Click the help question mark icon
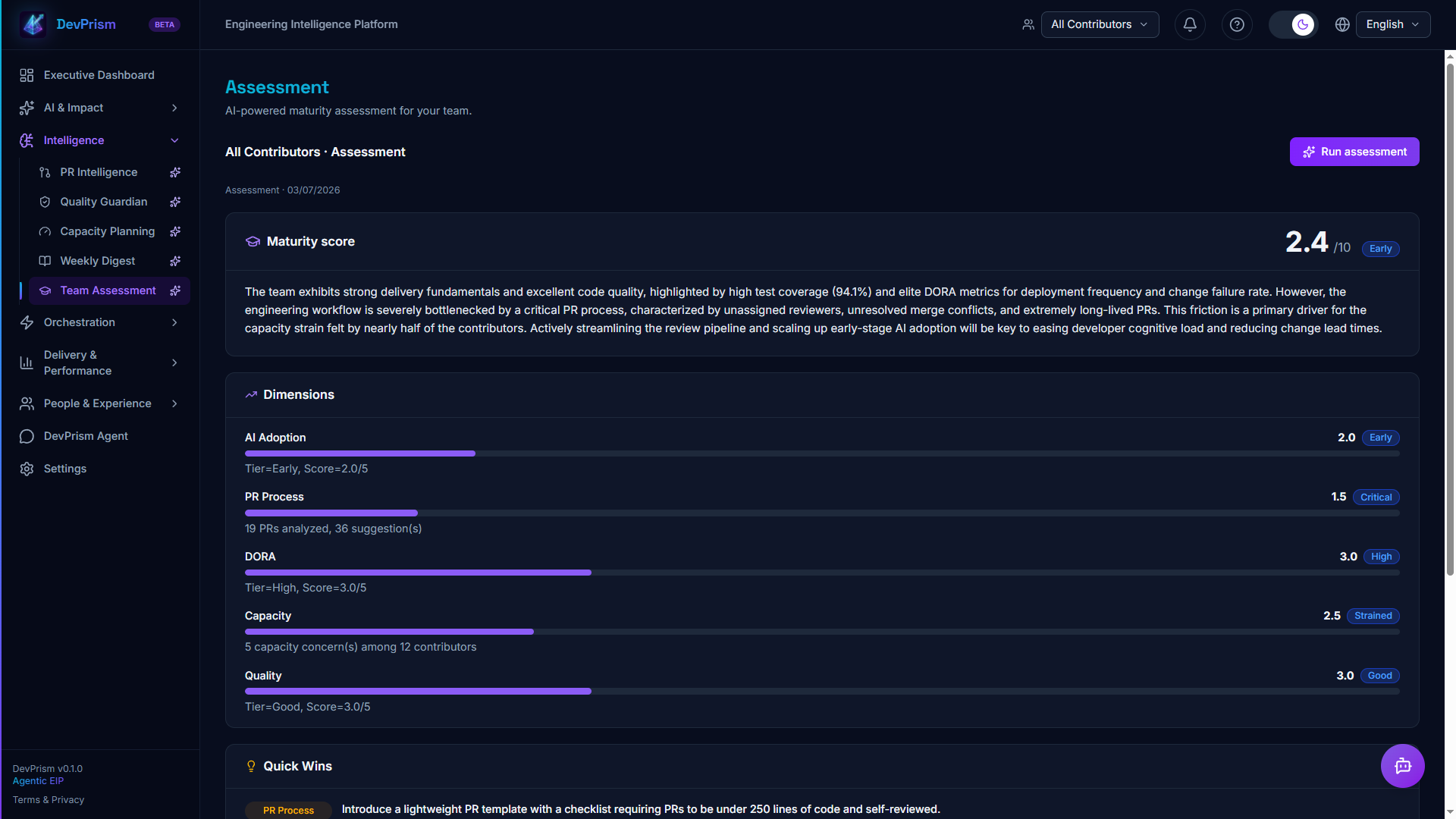The width and height of the screenshot is (1456, 819). (1237, 24)
